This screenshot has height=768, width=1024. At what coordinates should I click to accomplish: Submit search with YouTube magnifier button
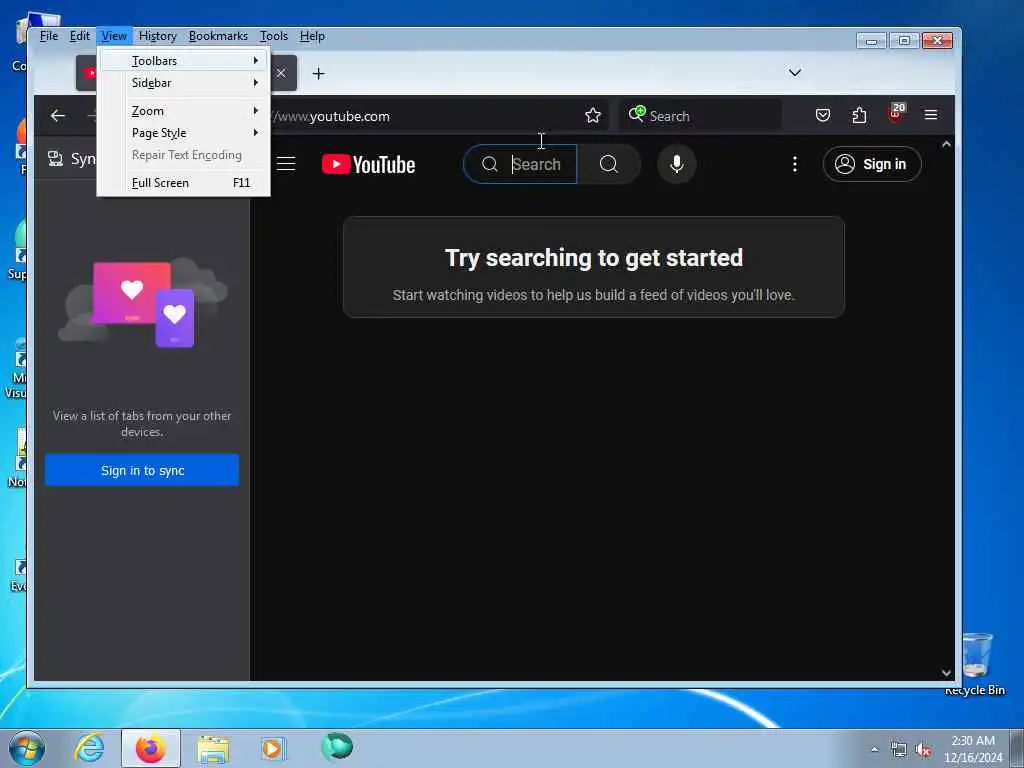[609, 164]
